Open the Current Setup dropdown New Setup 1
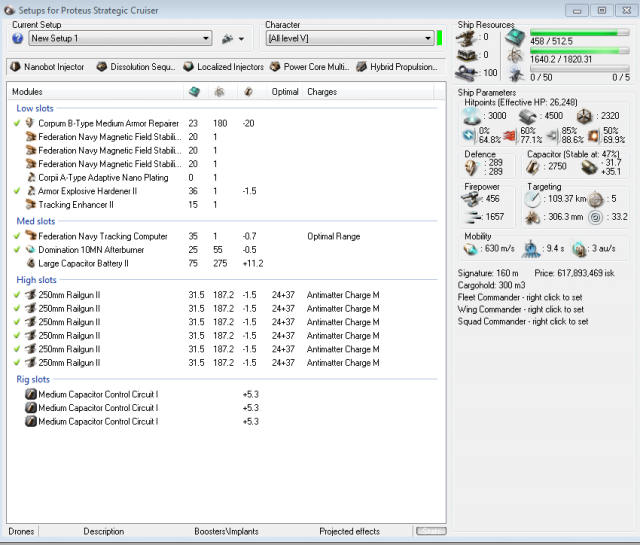Image resolution: width=640 pixels, height=545 pixels. click(120, 38)
